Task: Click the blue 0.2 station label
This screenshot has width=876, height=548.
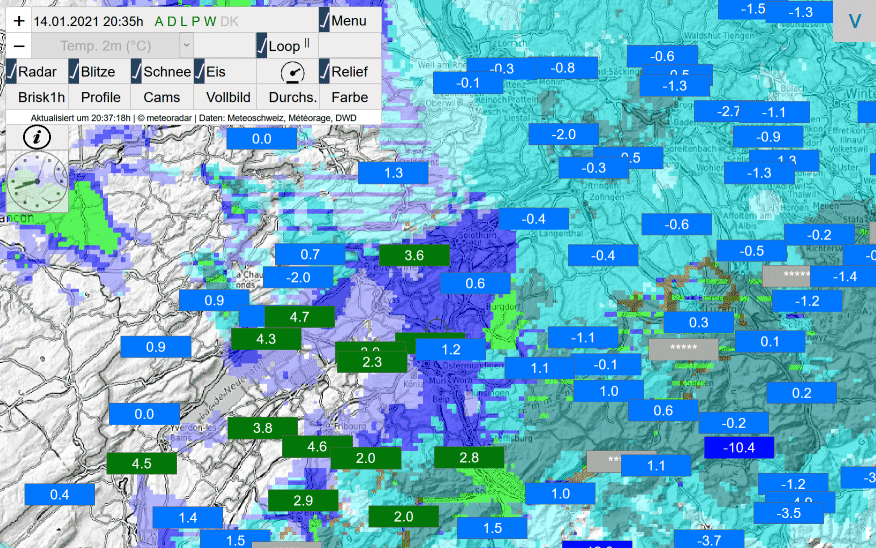Action: click(x=801, y=393)
